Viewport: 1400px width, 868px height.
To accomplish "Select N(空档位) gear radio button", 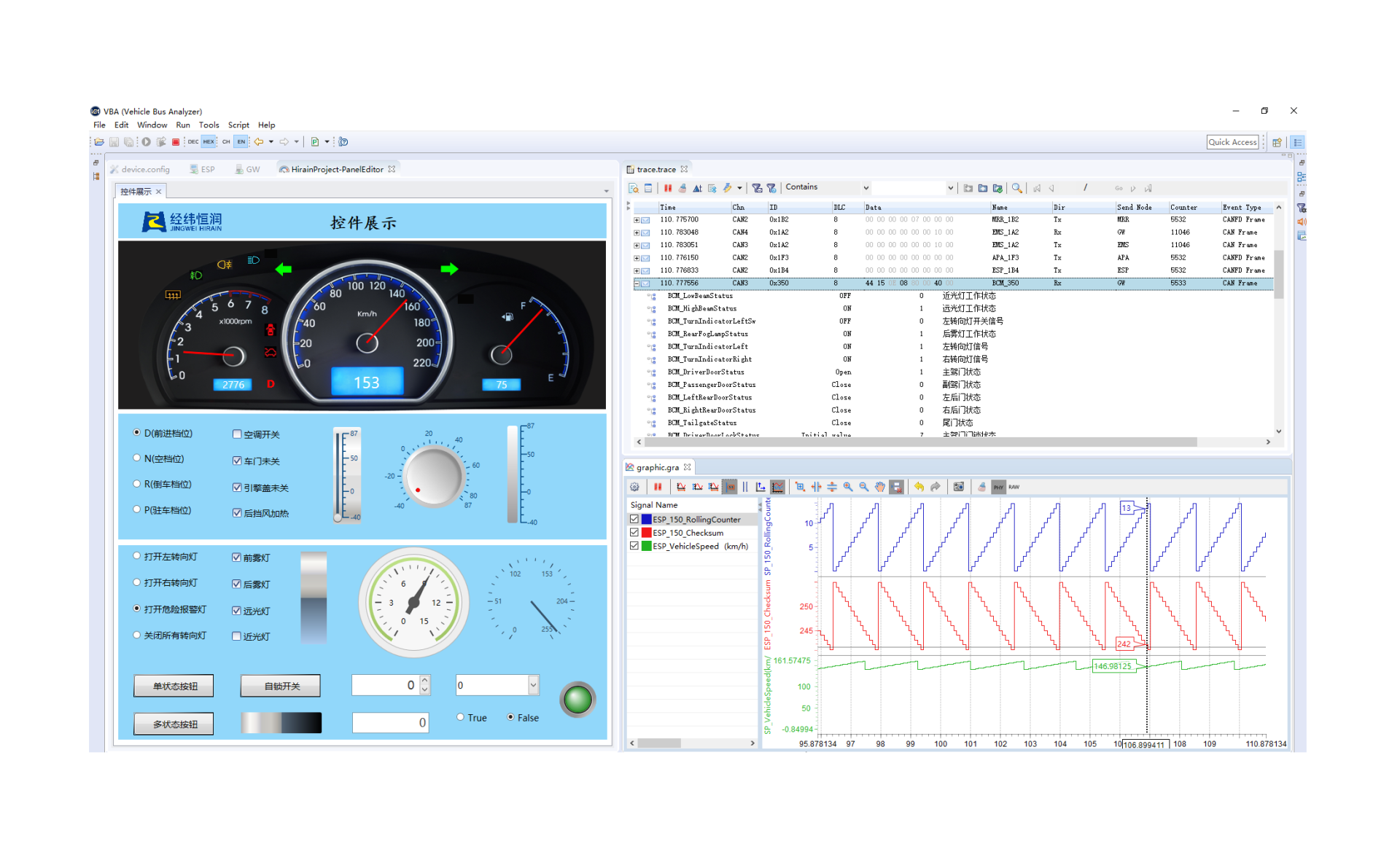I will click(x=136, y=458).
